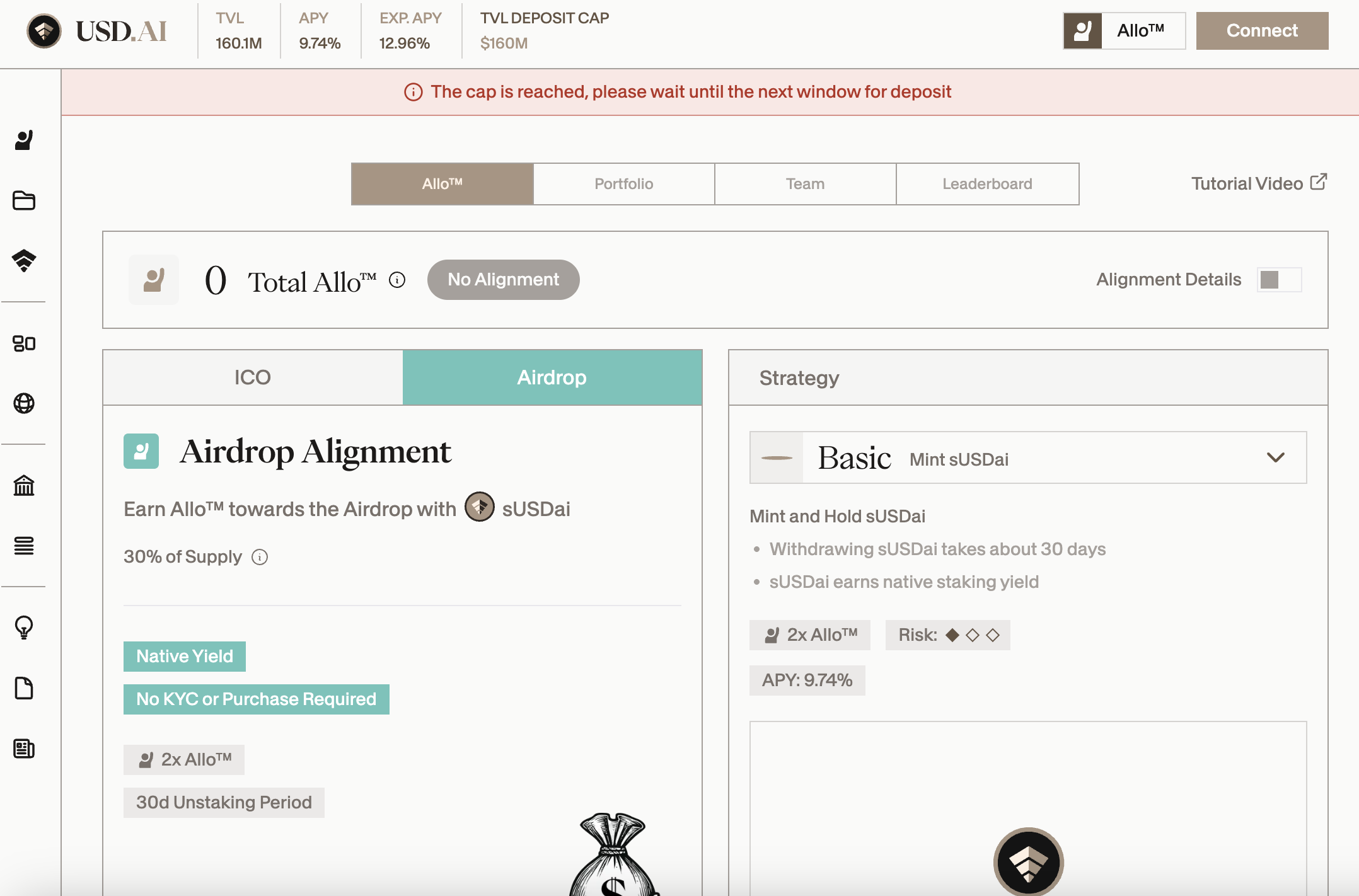Switch to the ICO tab

point(253,377)
